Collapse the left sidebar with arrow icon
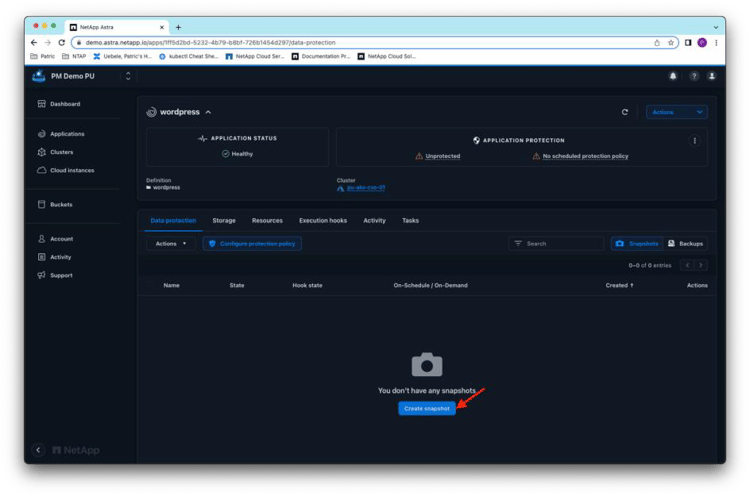Screen dimensions: 750x496 [x=39, y=450]
